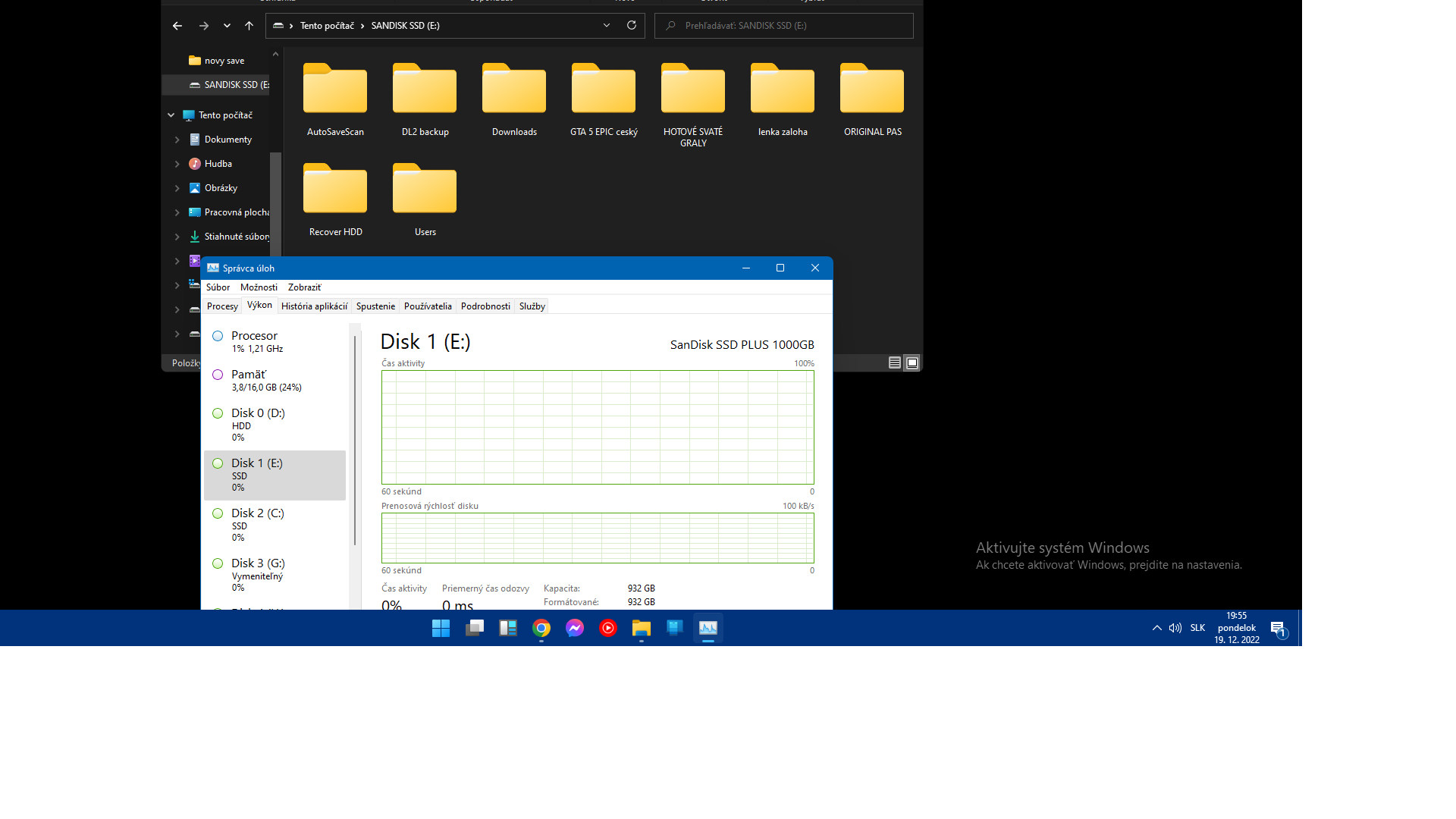Open the Recover HDD folder
This screenshot has height=819, width=1456.
335,199
